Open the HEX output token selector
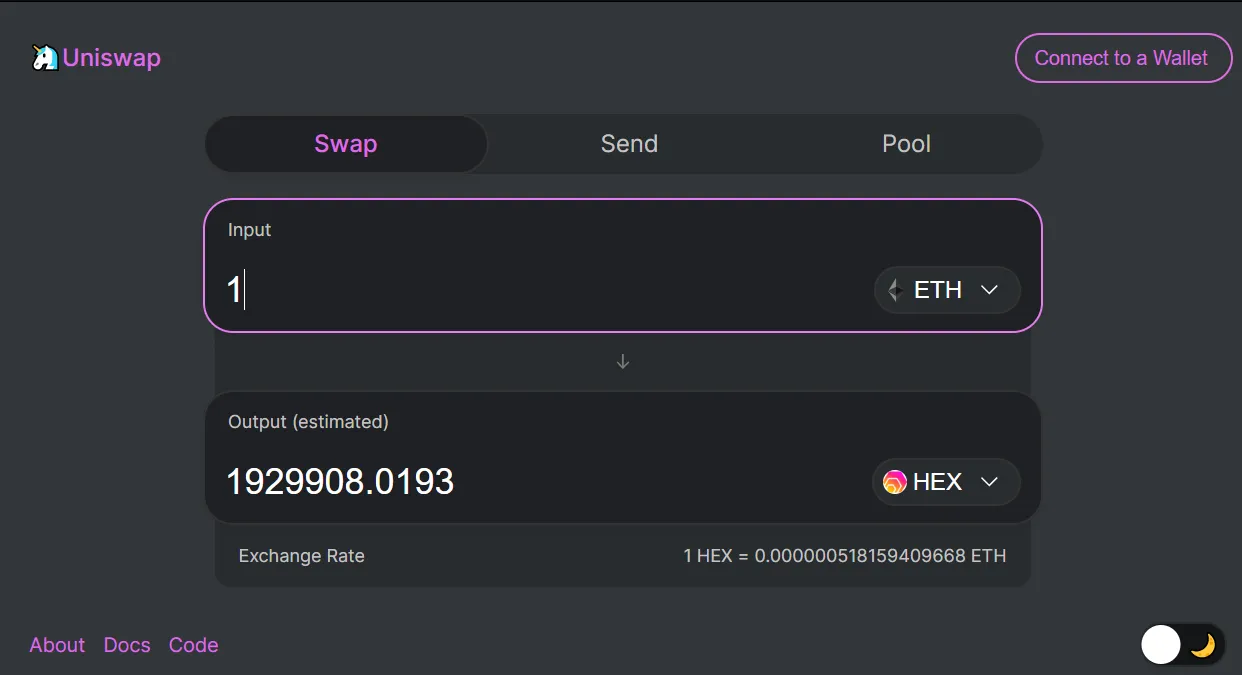 coord(946,482)
